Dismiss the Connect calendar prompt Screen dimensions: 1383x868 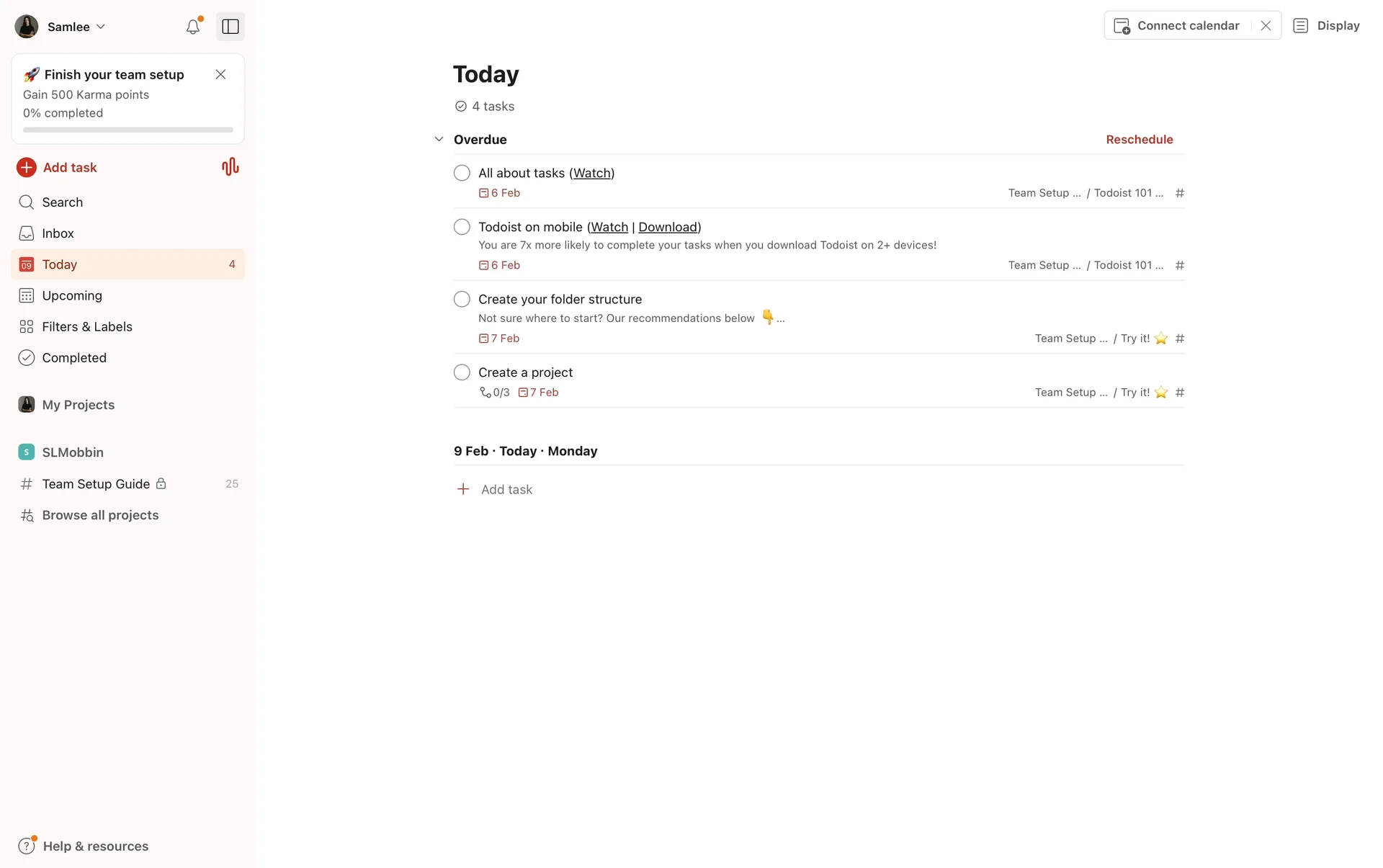[x=1266, y=26]
